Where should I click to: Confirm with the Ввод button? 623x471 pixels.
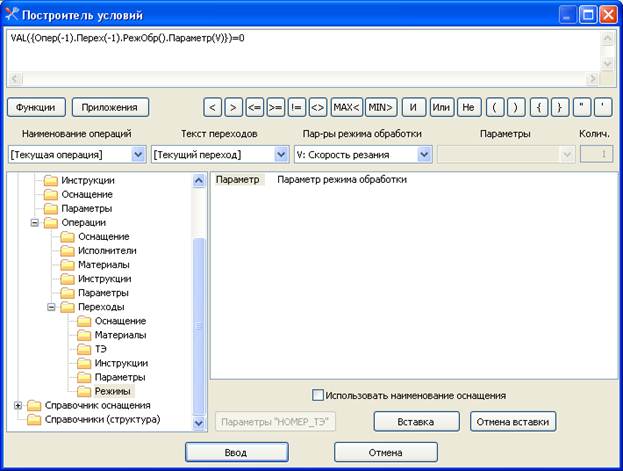click(x=236, y=452)
